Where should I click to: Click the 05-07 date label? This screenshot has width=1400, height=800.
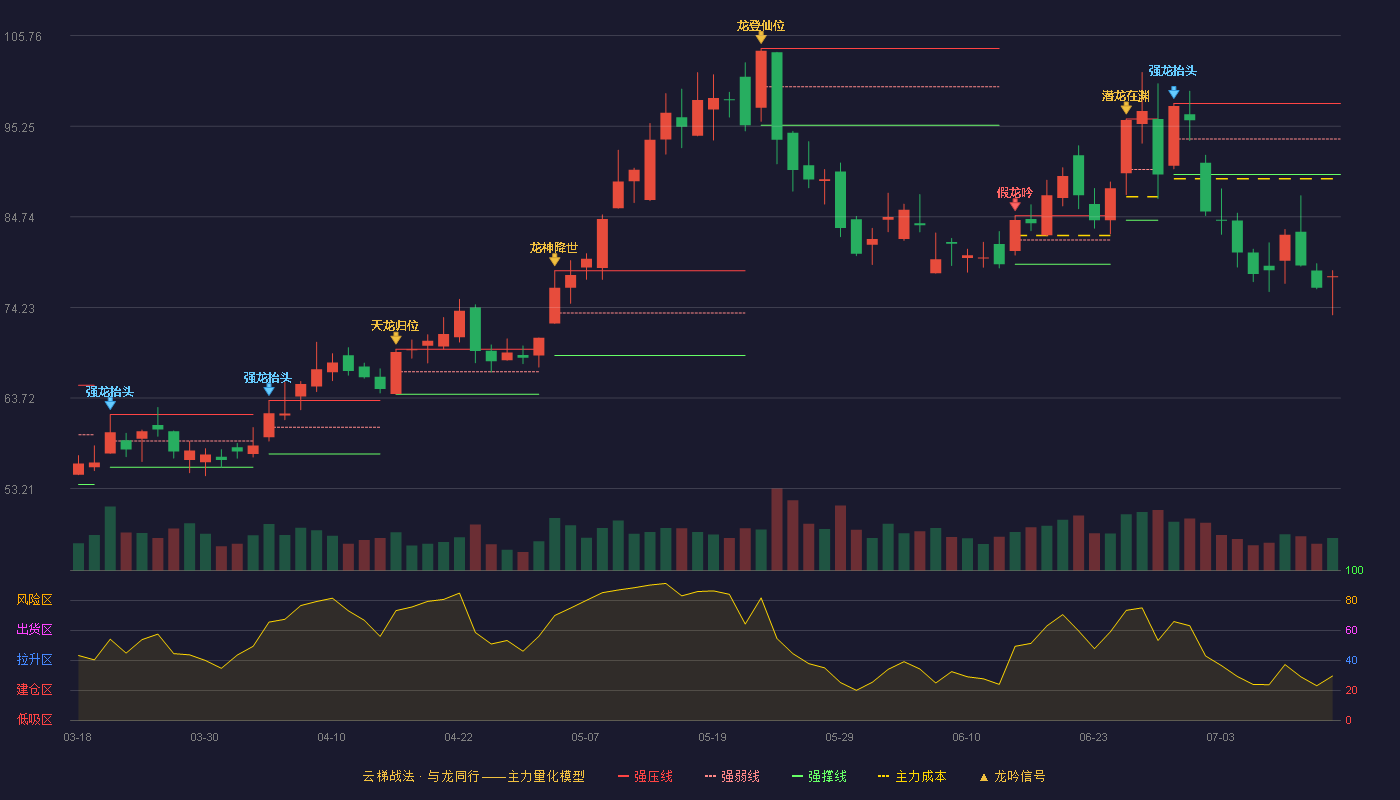click(585, 737)
